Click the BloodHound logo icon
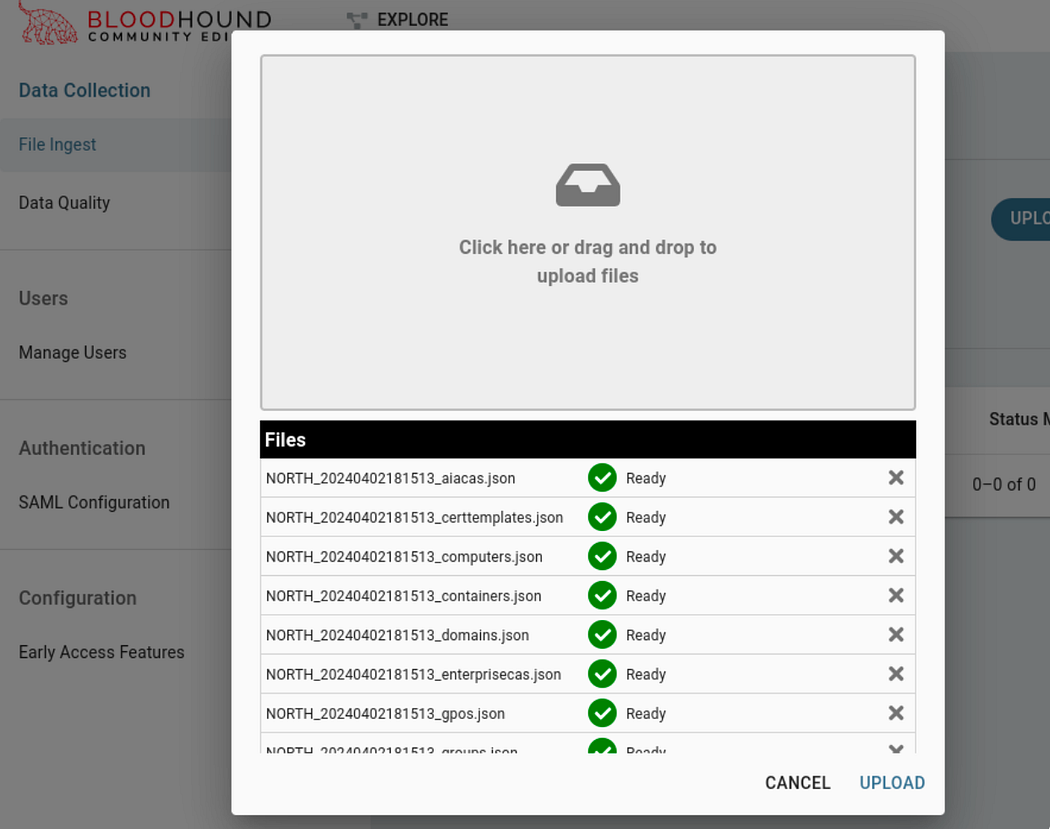This screenshot has height=829, width=1050. (x=47, y=23)
